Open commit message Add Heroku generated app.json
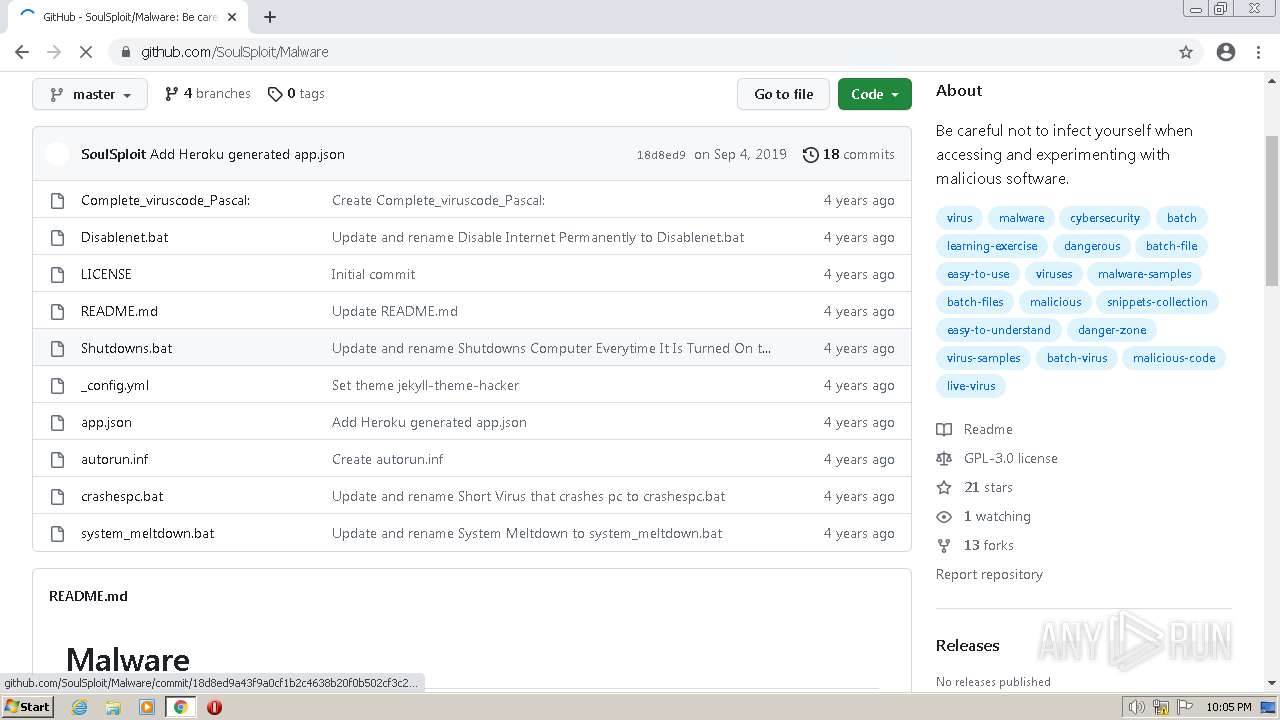This screenshot has width=1280, height=720. click(x=247, y=154)
